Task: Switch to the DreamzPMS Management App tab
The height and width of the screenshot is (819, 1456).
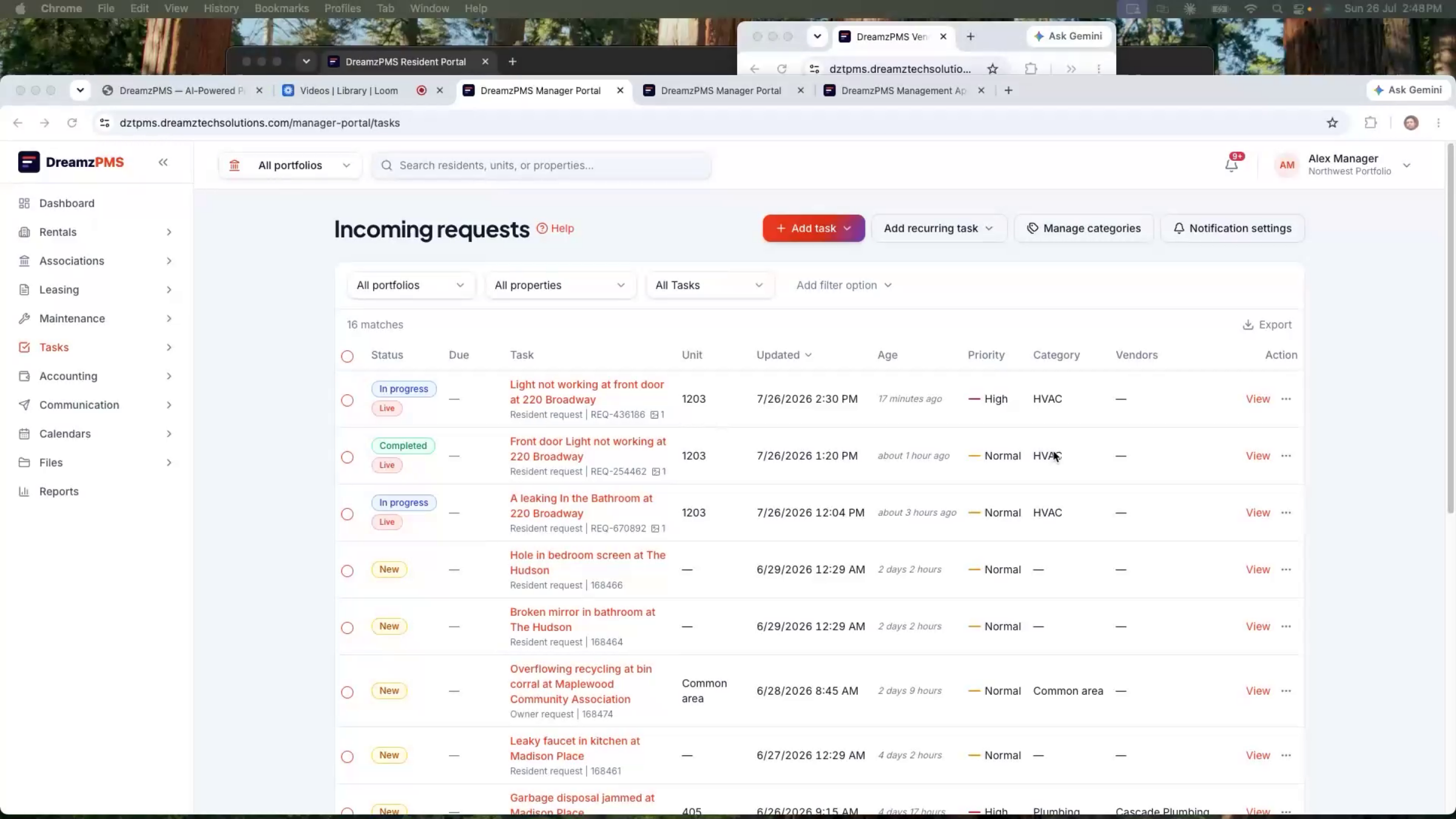Action: tap(903, 90)
